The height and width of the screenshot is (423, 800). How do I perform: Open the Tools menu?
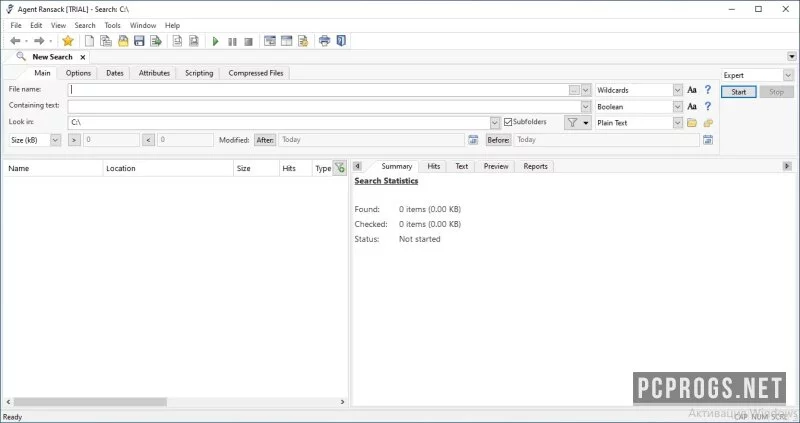point(112,25)
